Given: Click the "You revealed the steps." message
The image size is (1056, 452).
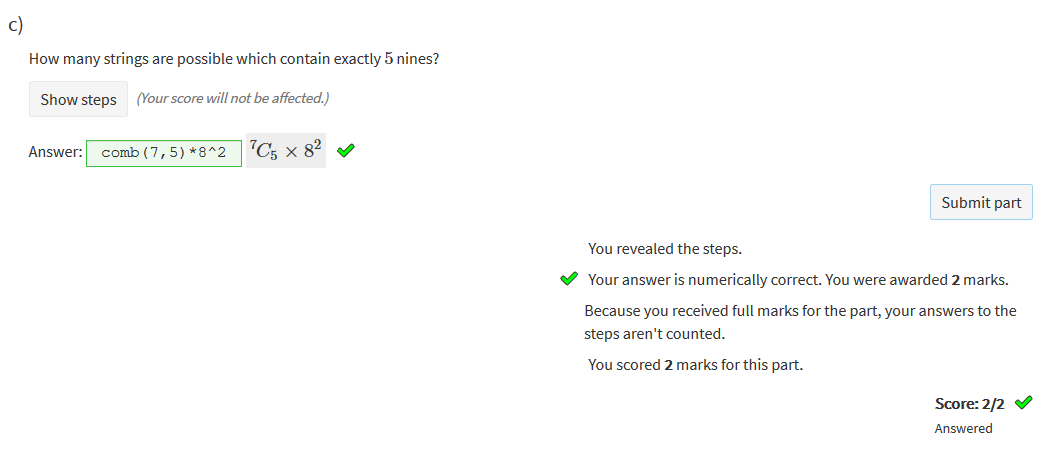Looking at the screenshot, I should point(664,249).
